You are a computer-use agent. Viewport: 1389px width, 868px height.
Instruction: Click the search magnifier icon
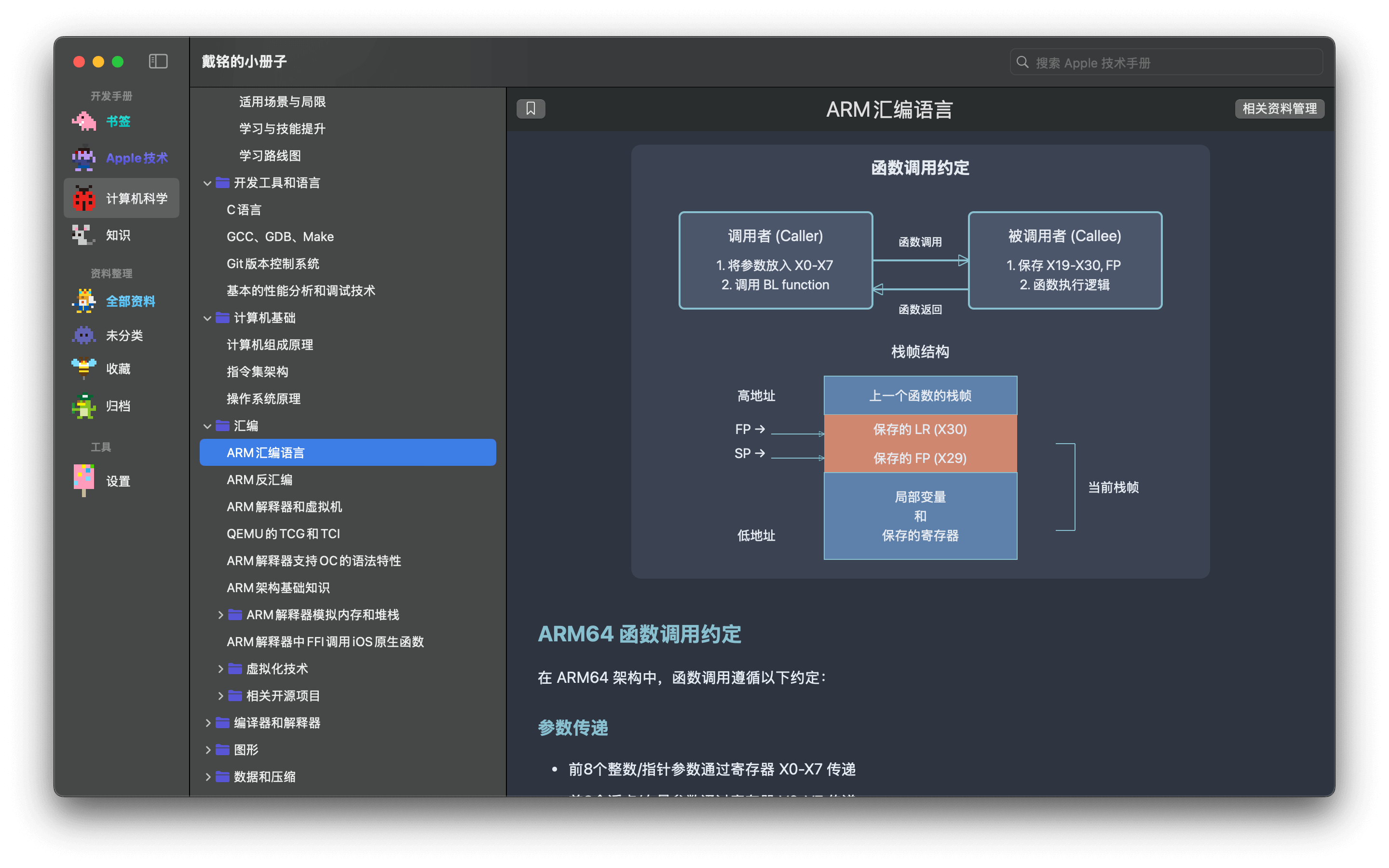pyautogui.click(x=1022, y=62)
